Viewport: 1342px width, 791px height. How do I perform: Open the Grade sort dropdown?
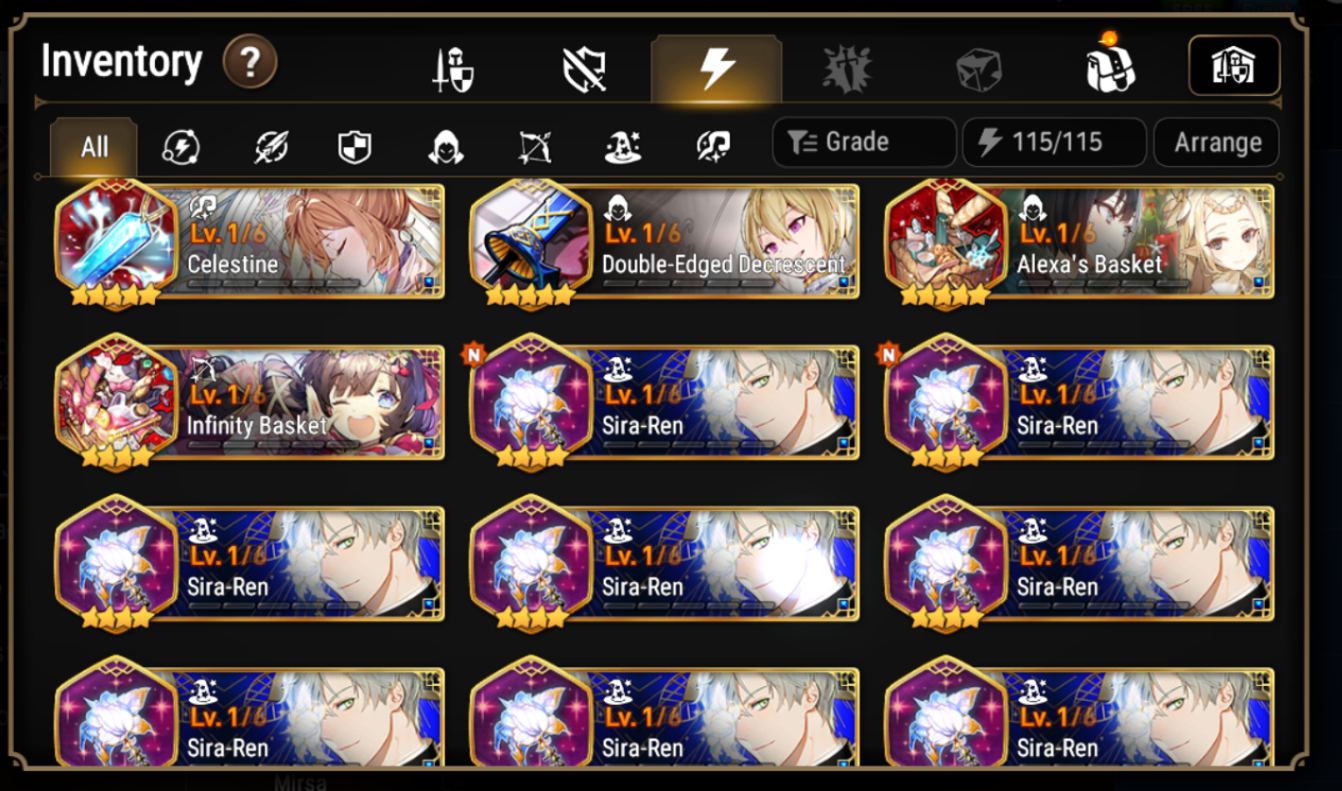(864, 142)
